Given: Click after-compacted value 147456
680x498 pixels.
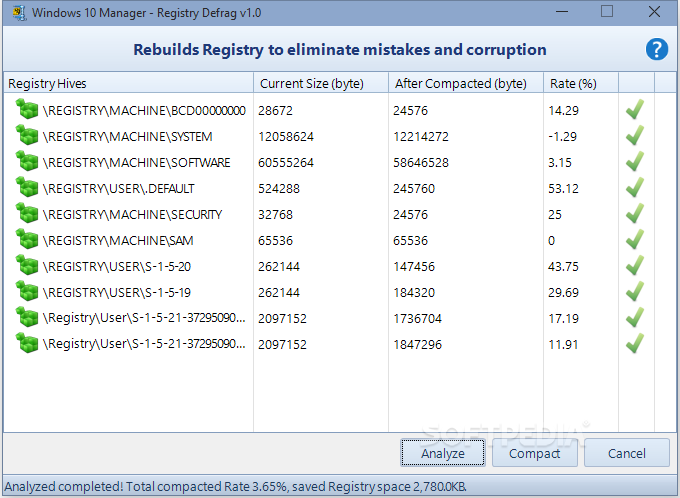Looking at the screenshot, I should coord(414,267).
